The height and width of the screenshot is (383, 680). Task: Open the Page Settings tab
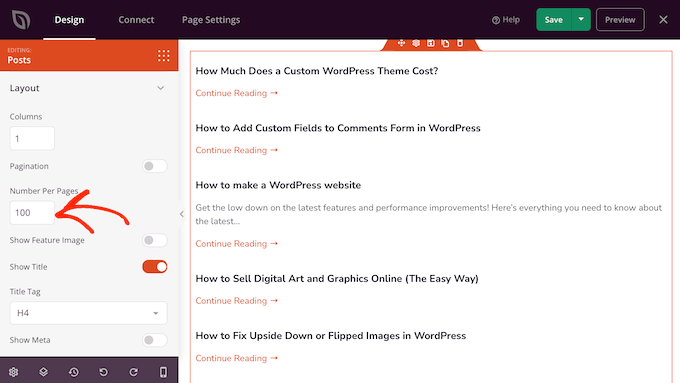(211, 20)
